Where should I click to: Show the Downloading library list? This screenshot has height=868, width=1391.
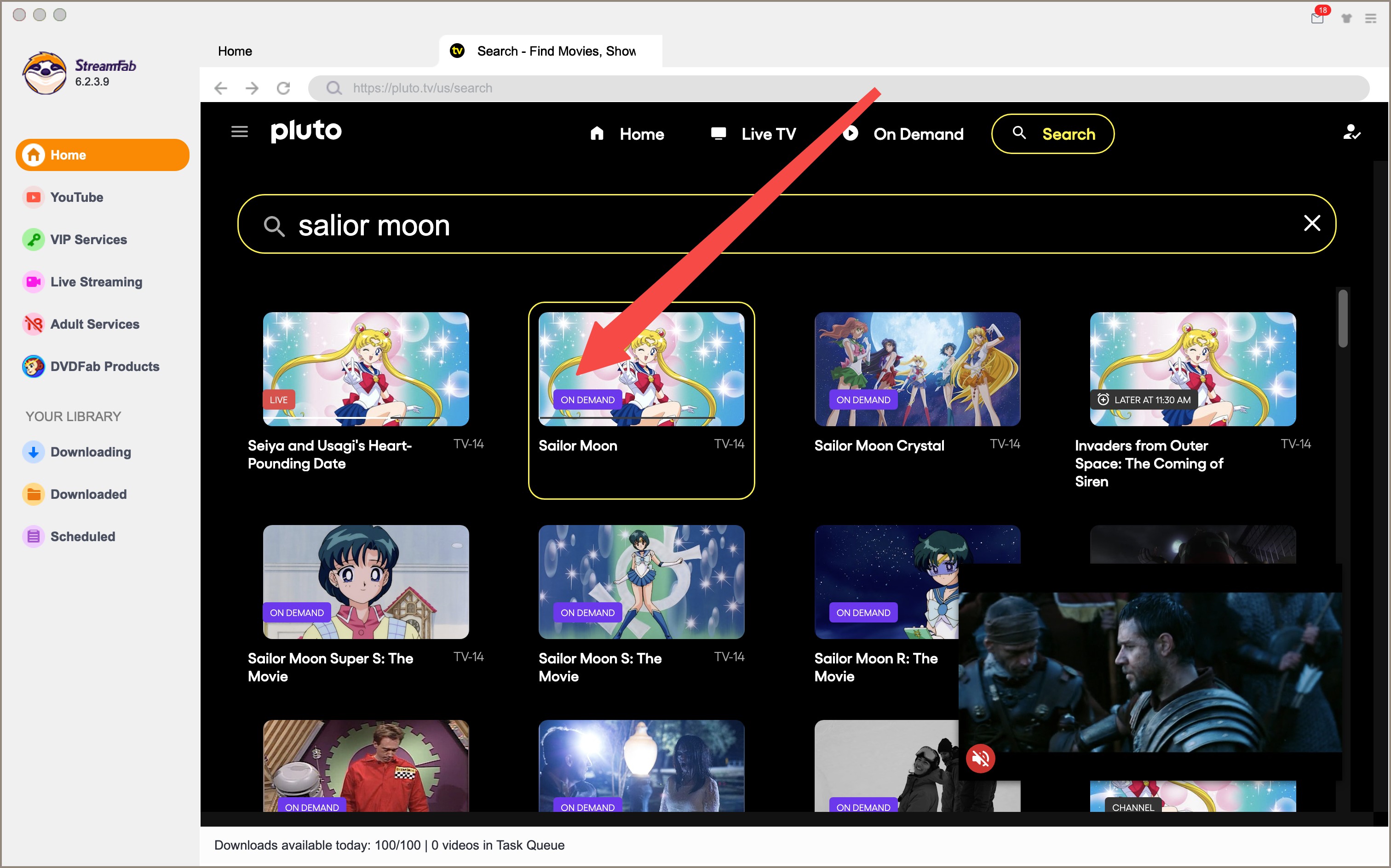77,452
